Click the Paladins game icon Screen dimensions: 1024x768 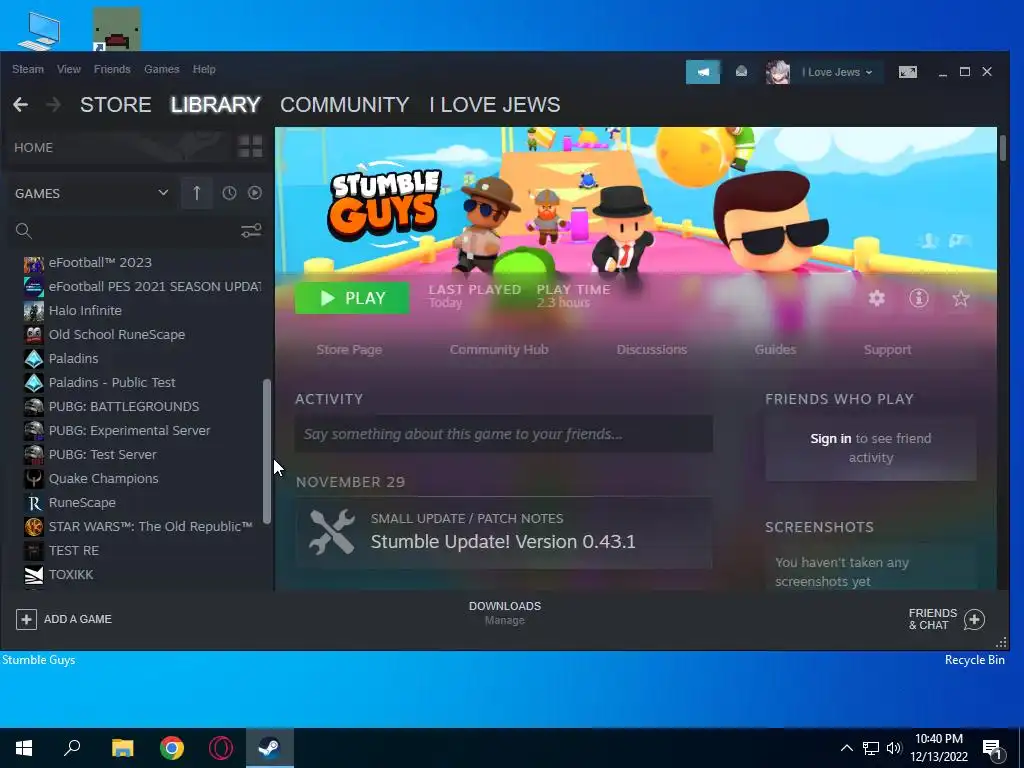tap(34, 359)
